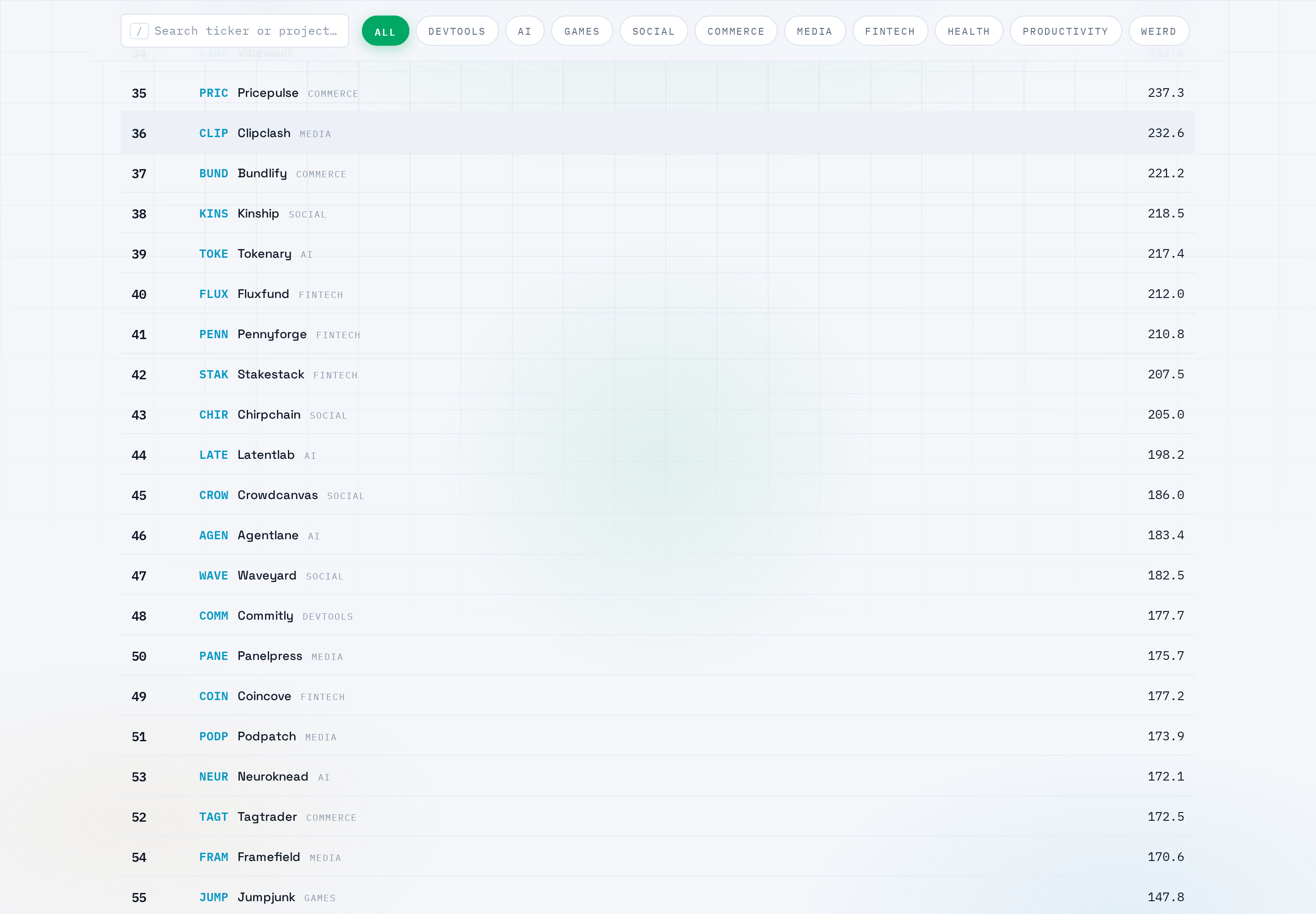Click the COMMERCE tag beside Pricepulse

click(333, 94)
